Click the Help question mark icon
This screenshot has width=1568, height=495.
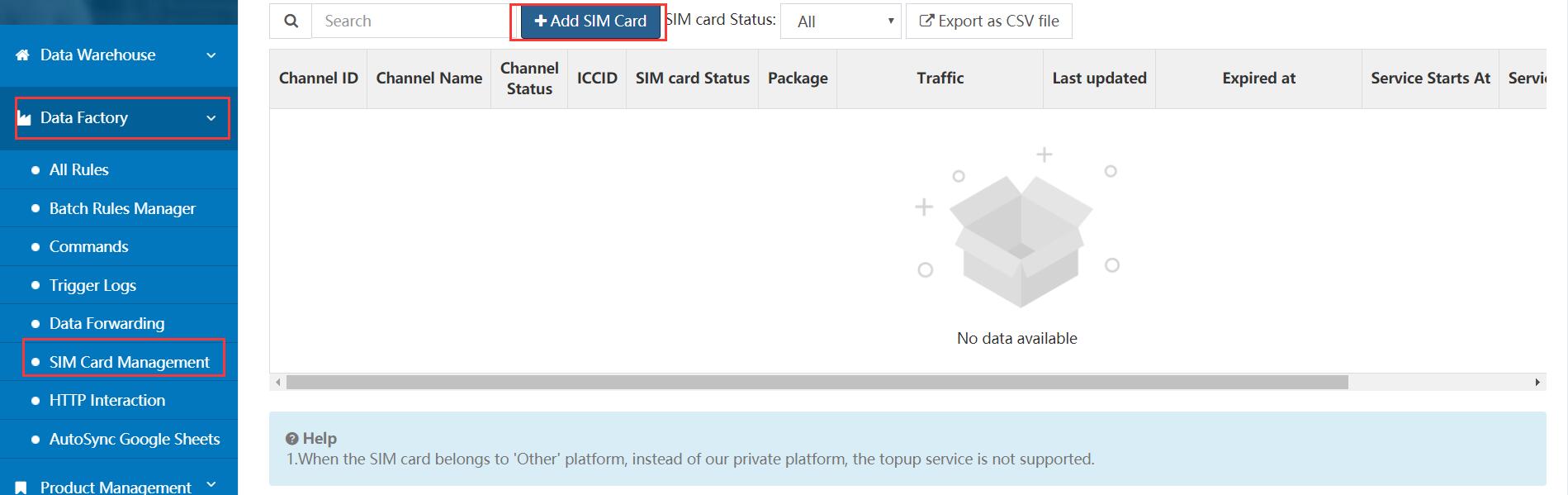[291, 439]
